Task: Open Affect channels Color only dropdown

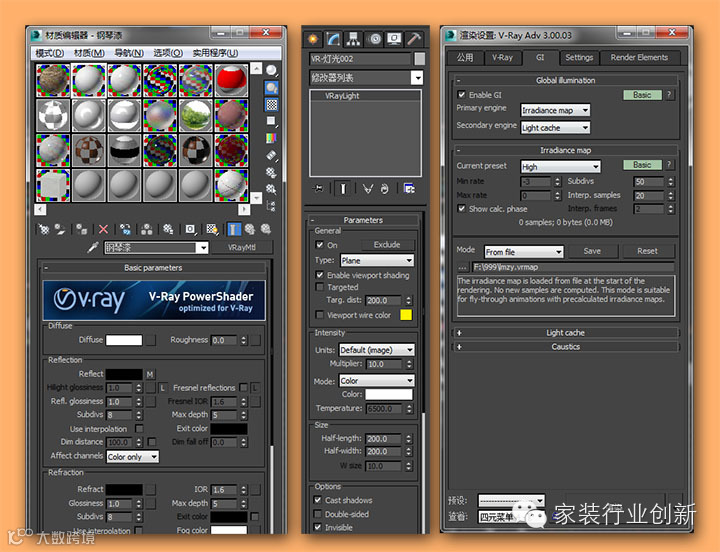Action: 132,456
